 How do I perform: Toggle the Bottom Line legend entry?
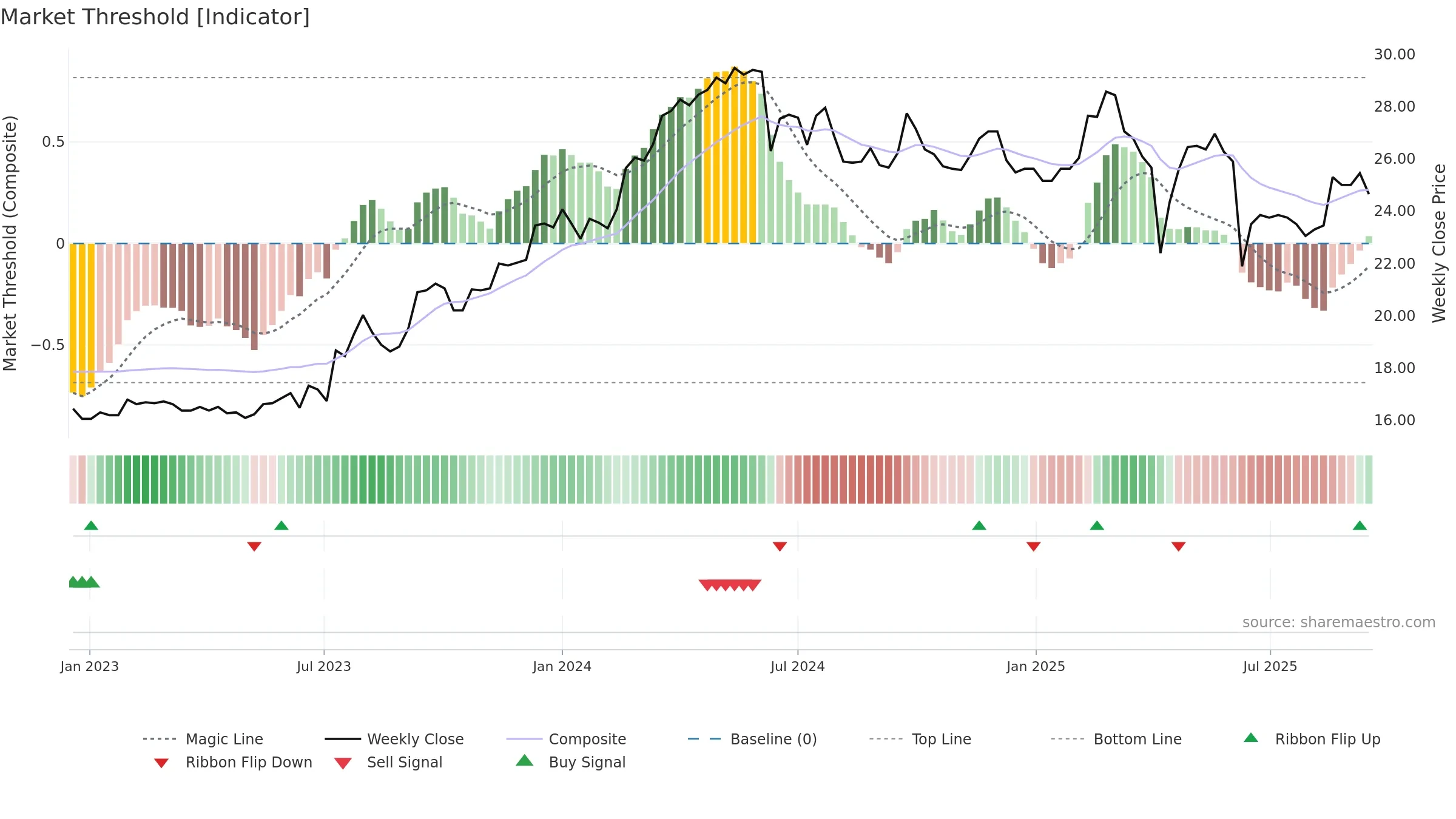click(1116, 739)
